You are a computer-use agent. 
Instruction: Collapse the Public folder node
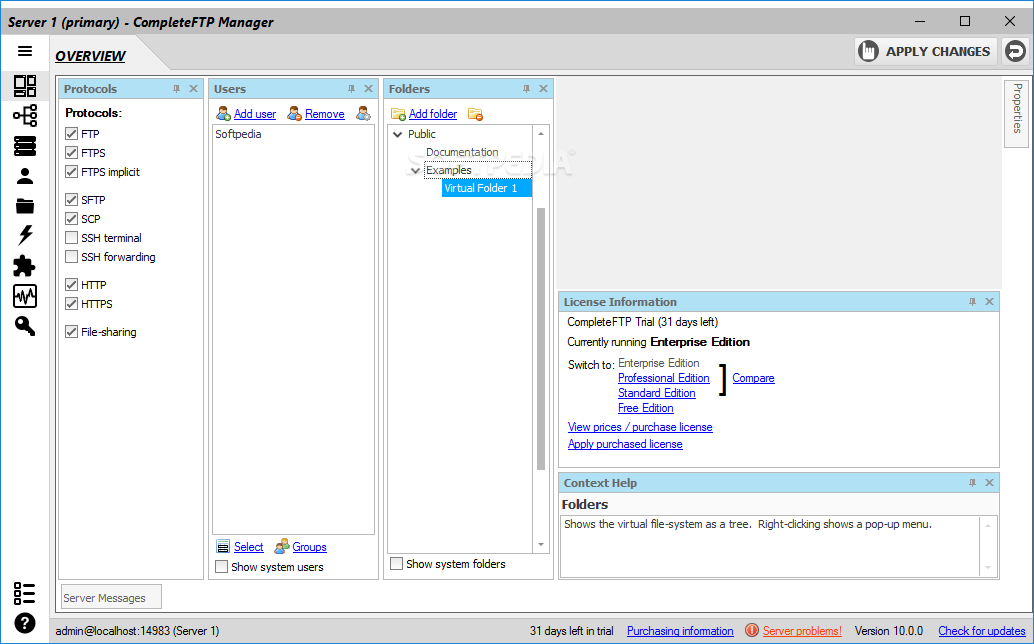398,134
